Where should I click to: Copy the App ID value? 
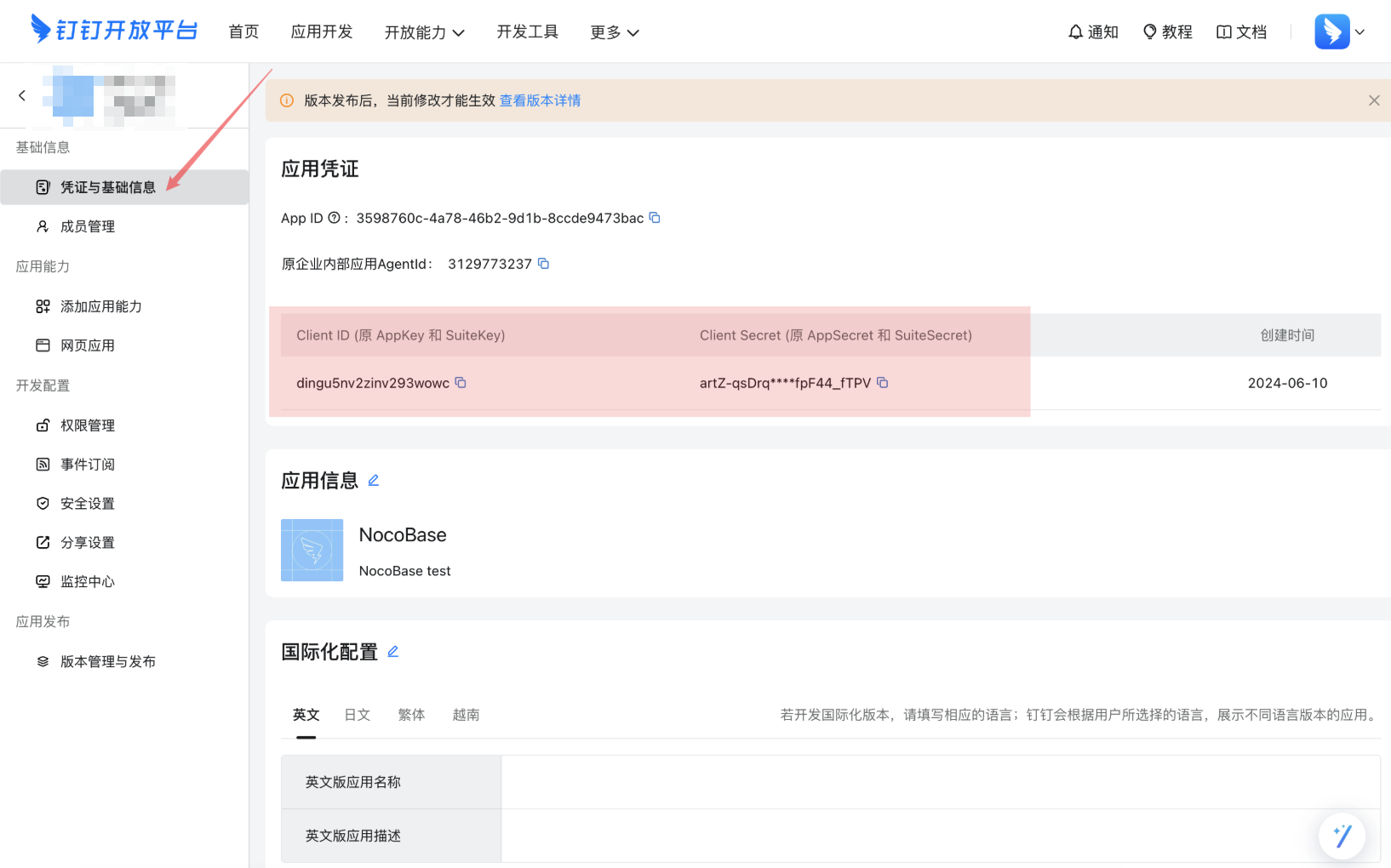coord(655,218)
